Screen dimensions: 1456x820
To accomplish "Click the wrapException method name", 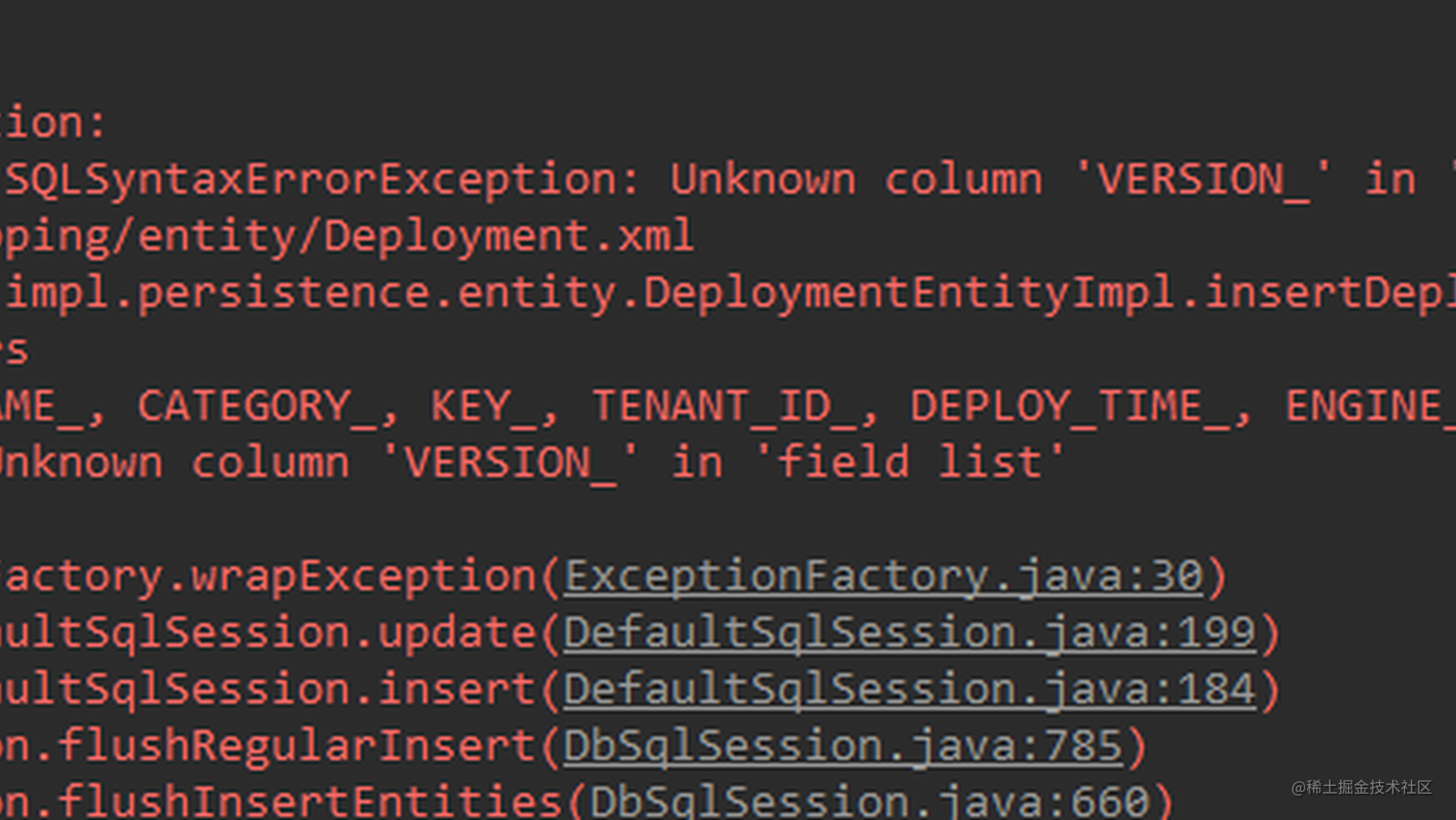I will coord(364,576).
